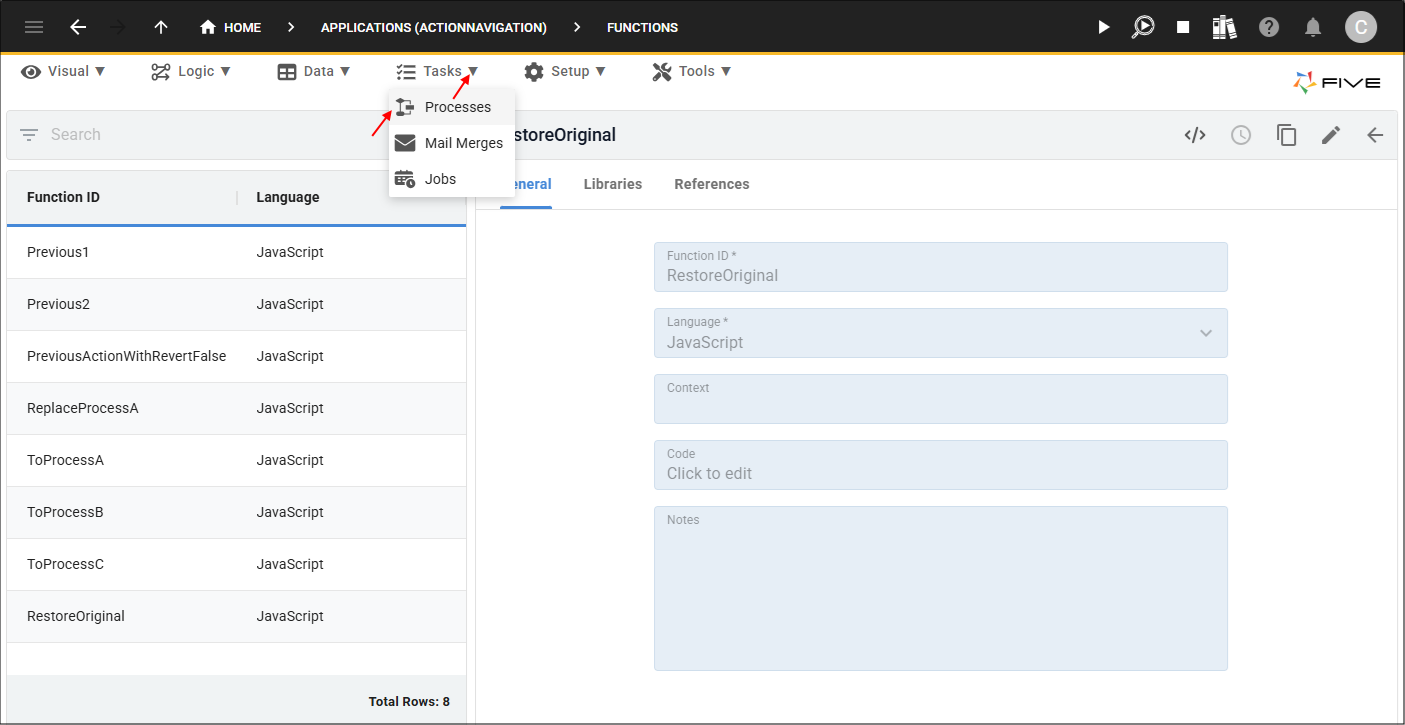Expand the Logic menu
The width and height of the screenshot is (1405, 725).
click(x=191, y=71)
